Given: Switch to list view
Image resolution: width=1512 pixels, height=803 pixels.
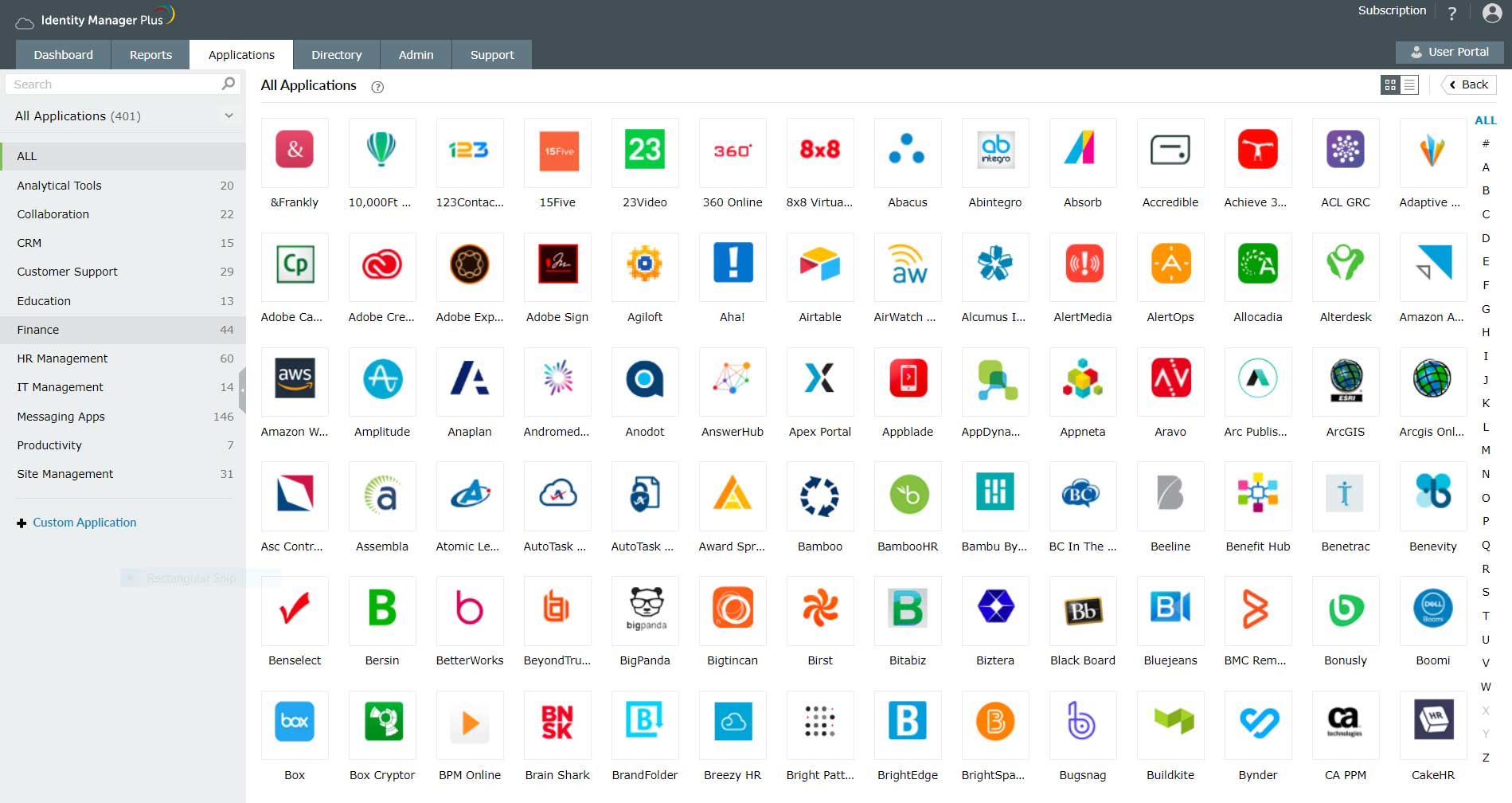Looking at the screenshot, I should tap(1409, 84).
